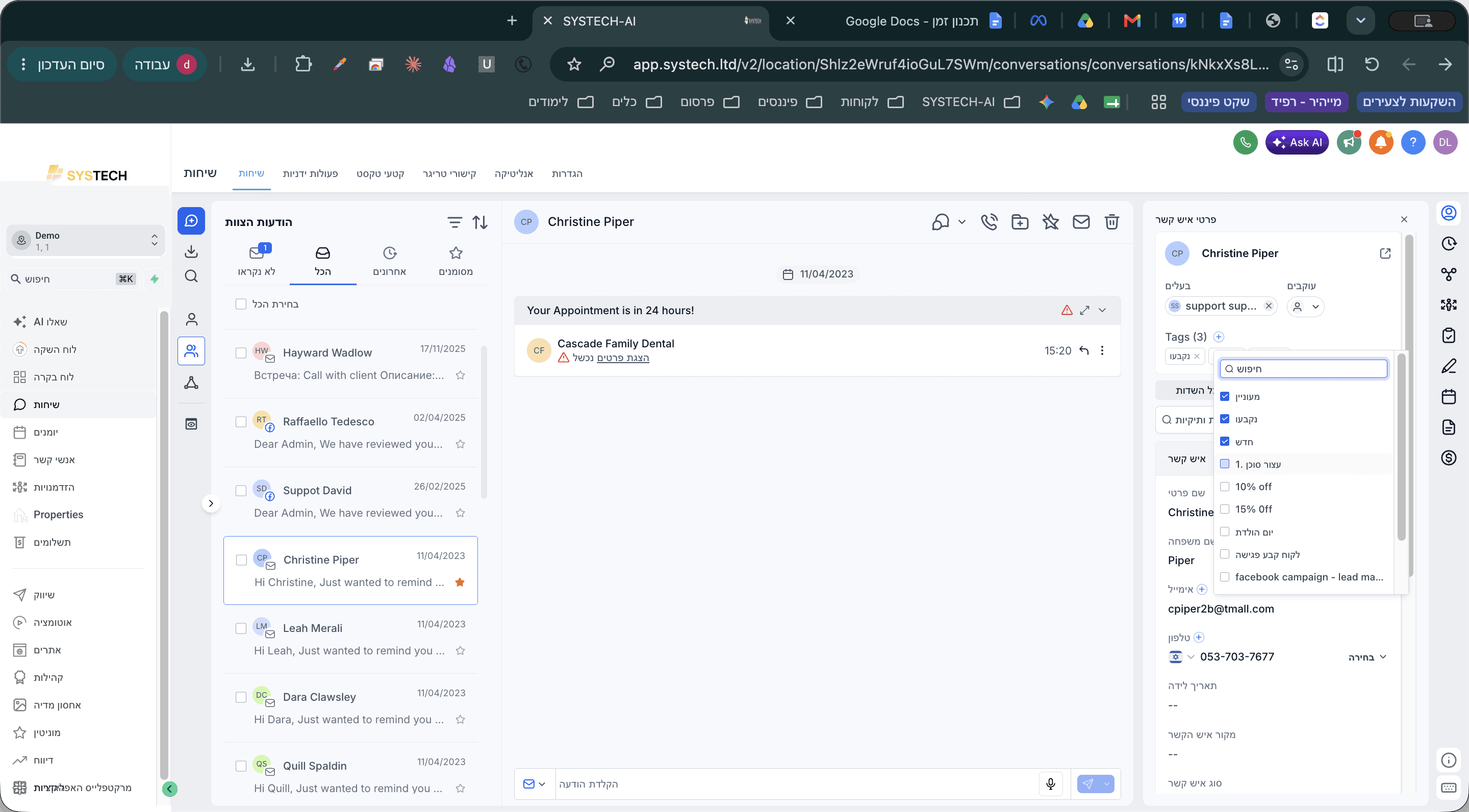Screen dimensions: 1469x812
Task: Select Hayward Wadlow conversation checkbox
Action: pos(241,353)
